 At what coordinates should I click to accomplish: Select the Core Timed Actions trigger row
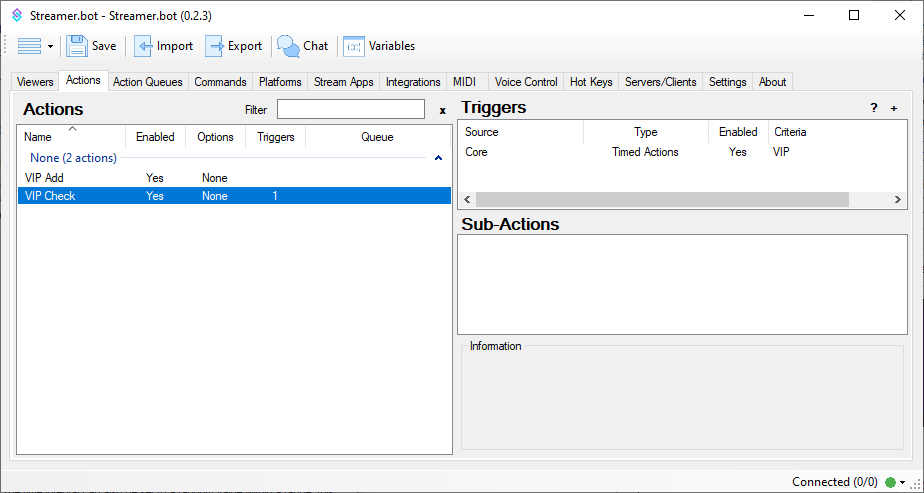coord(682,152)
